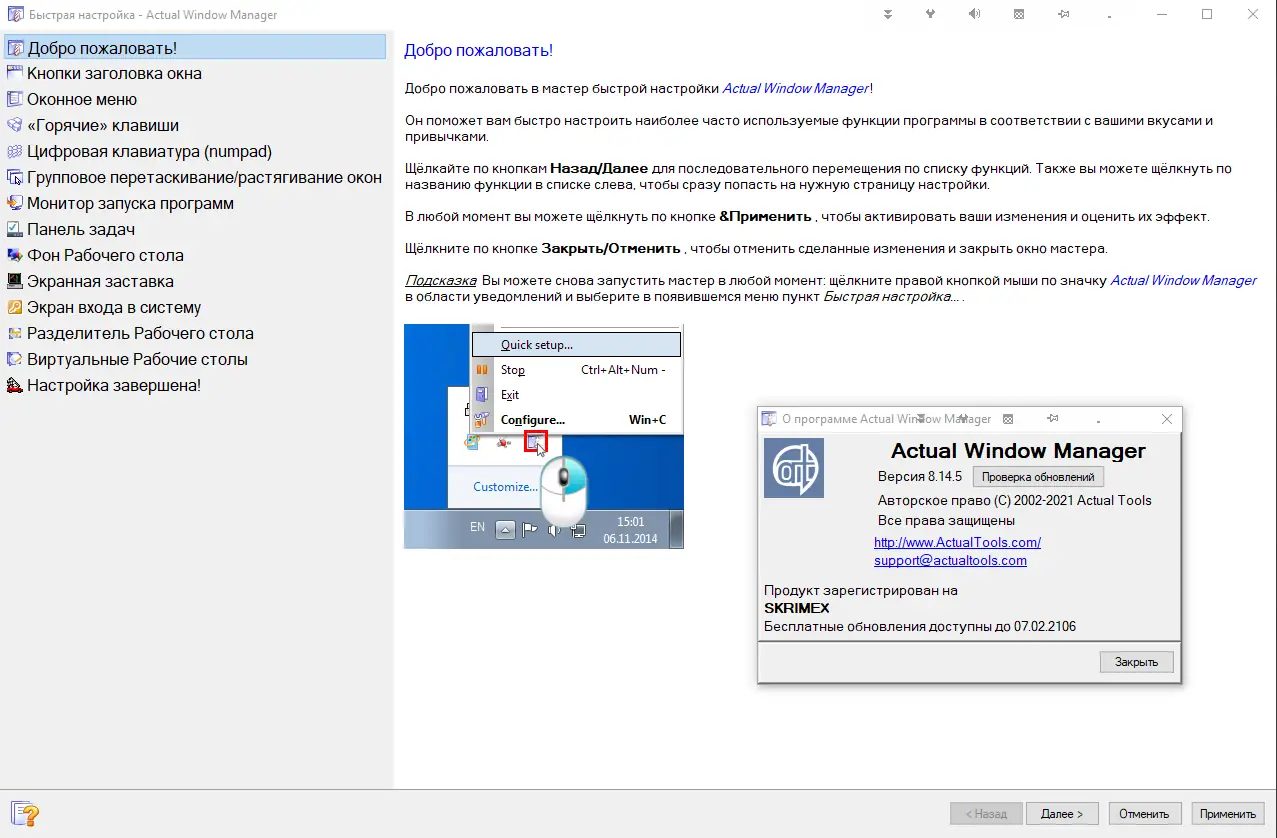Image resolution: width=1277 pixels, height=838 pixels.
Task: Click the question-mark help icon at bottom left
Action: tap(25, 813)
